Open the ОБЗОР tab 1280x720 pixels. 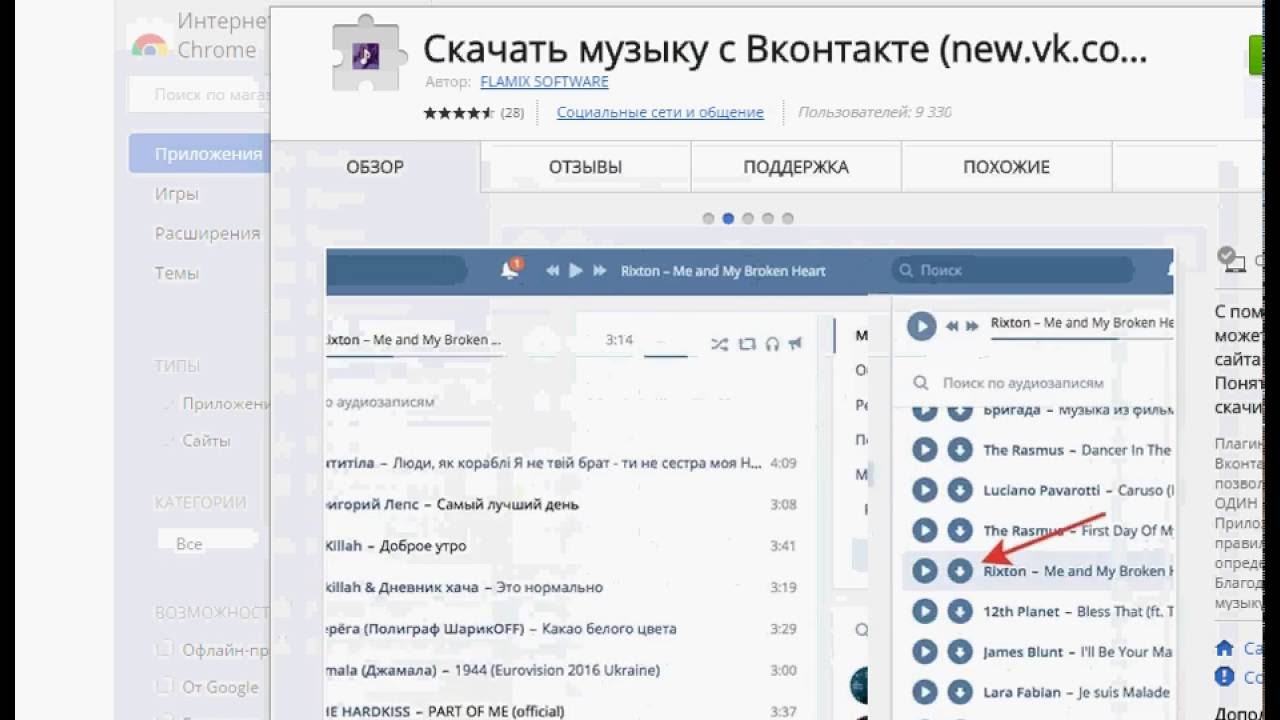click(x=375, y=167)
